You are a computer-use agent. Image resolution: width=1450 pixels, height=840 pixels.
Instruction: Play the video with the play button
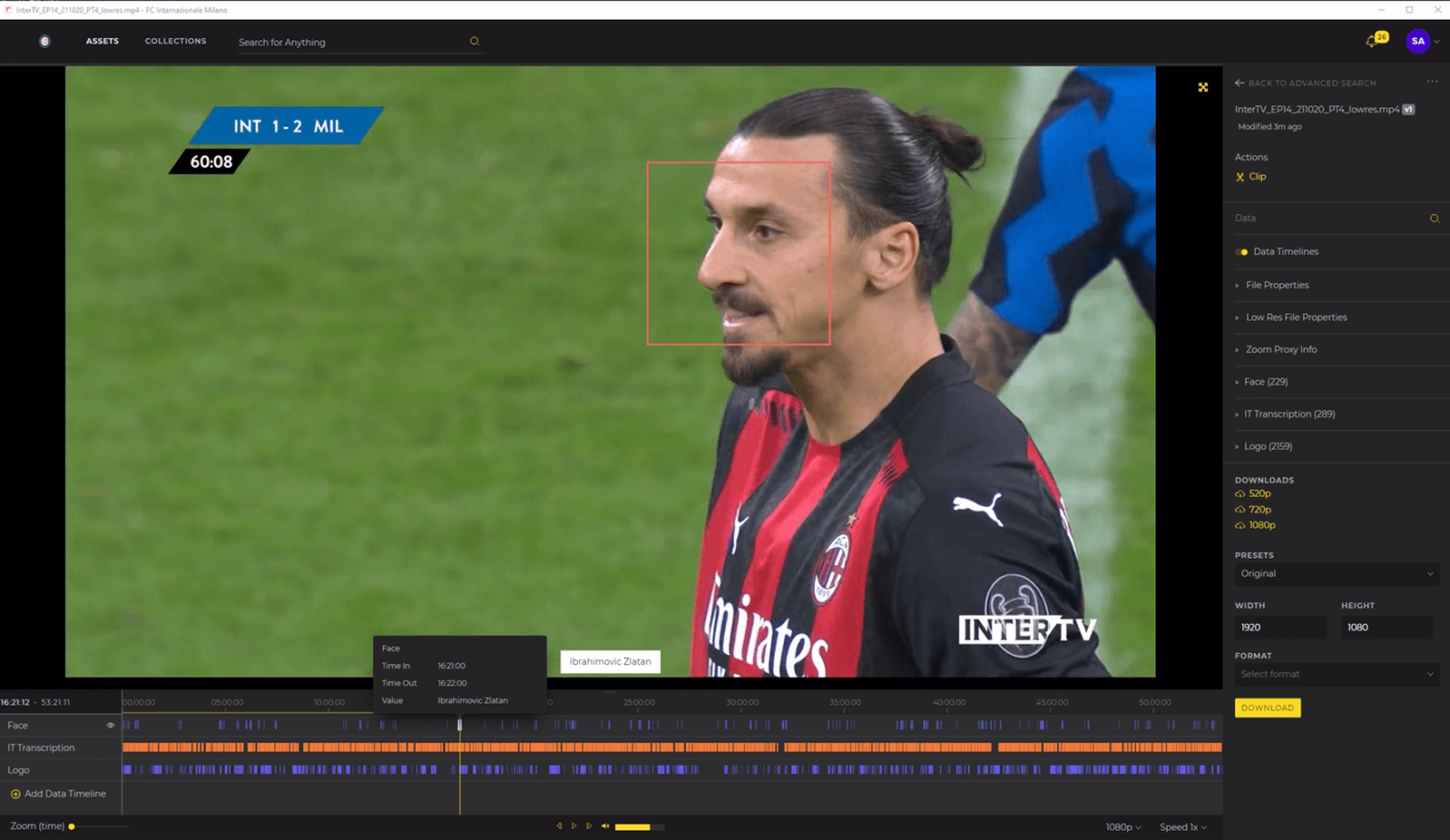(573, 826)
